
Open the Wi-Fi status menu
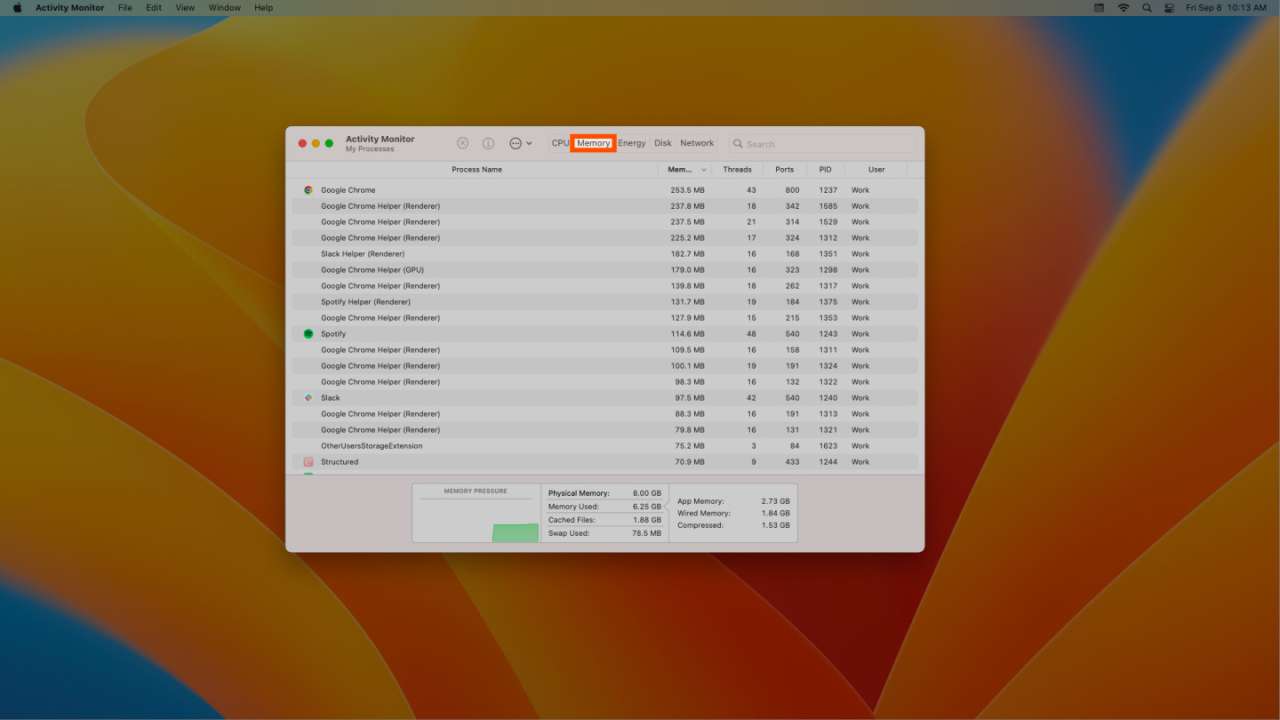pos(1123,7)
